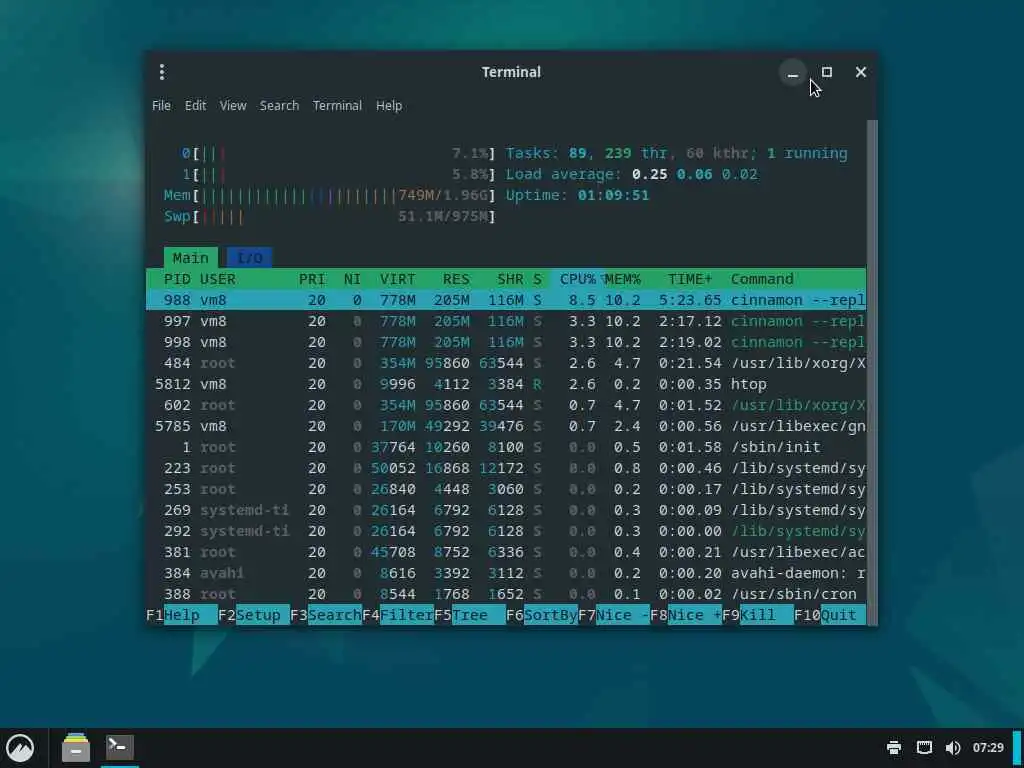The image size is (1024, 768).
Task: Click F6 SortBy in htop footer
Action: [x=542, y=615]
